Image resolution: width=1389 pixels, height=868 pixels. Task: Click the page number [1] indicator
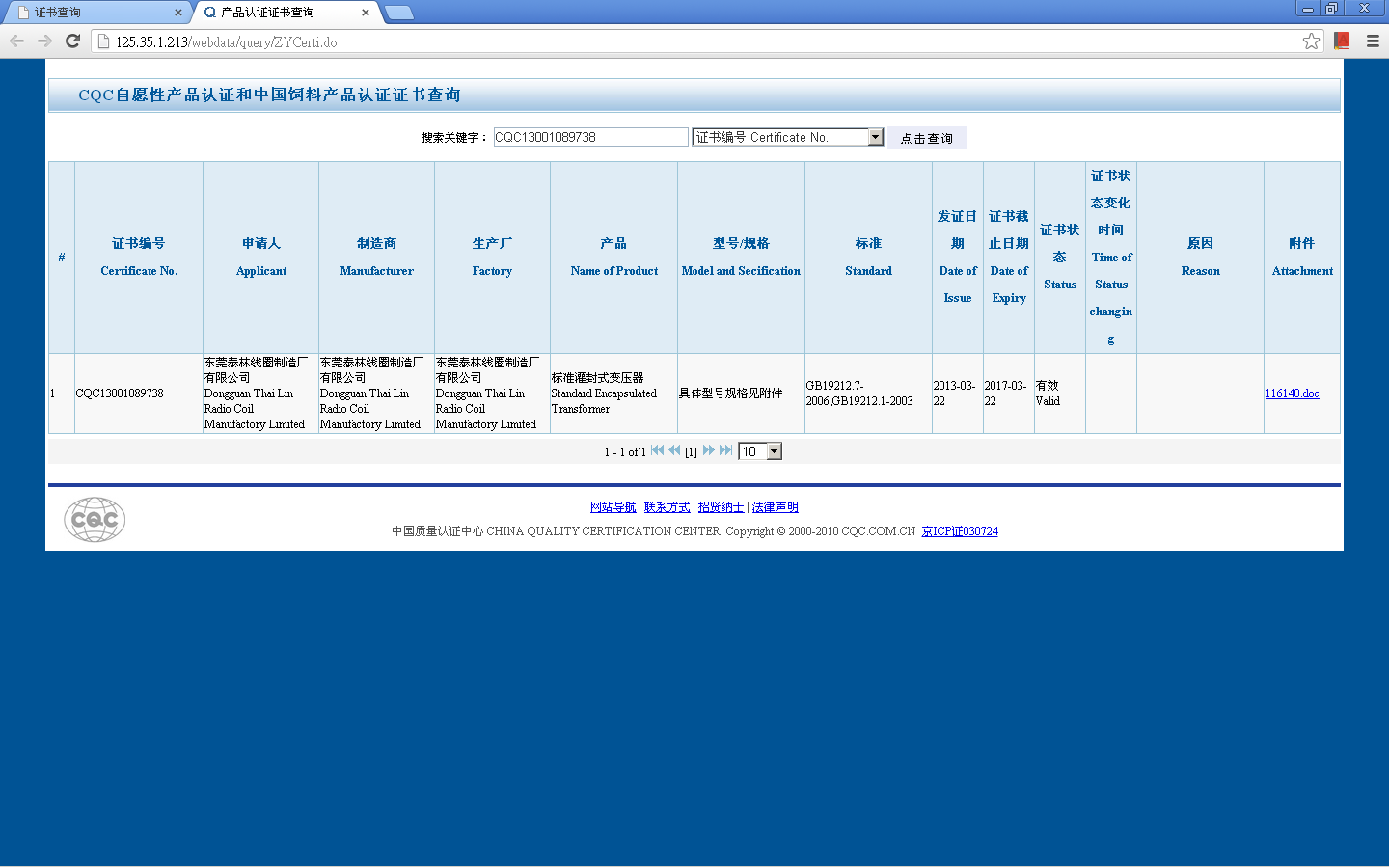(x=691, y=452)
